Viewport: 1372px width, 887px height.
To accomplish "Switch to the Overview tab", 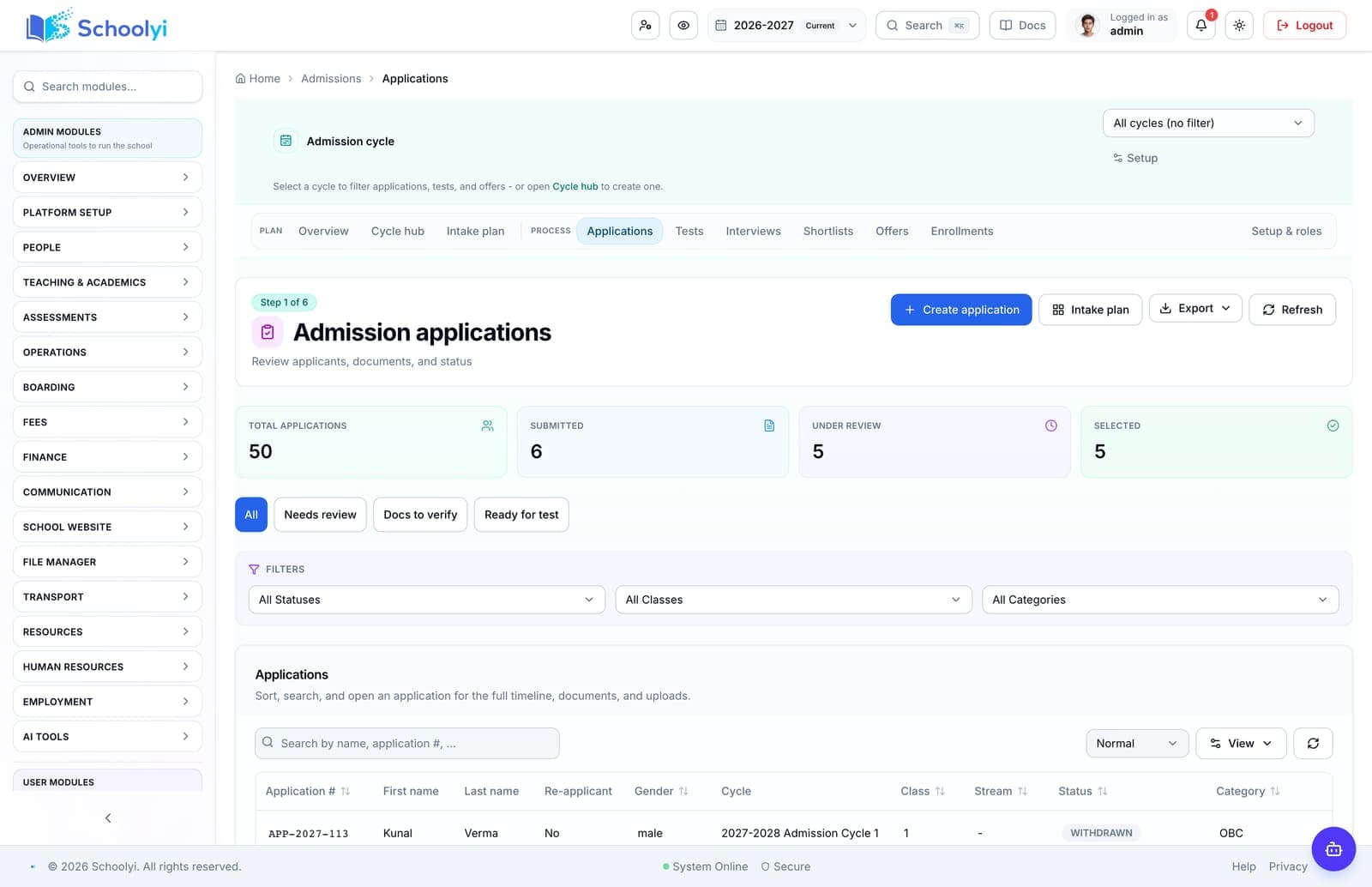I will (323, 231).
